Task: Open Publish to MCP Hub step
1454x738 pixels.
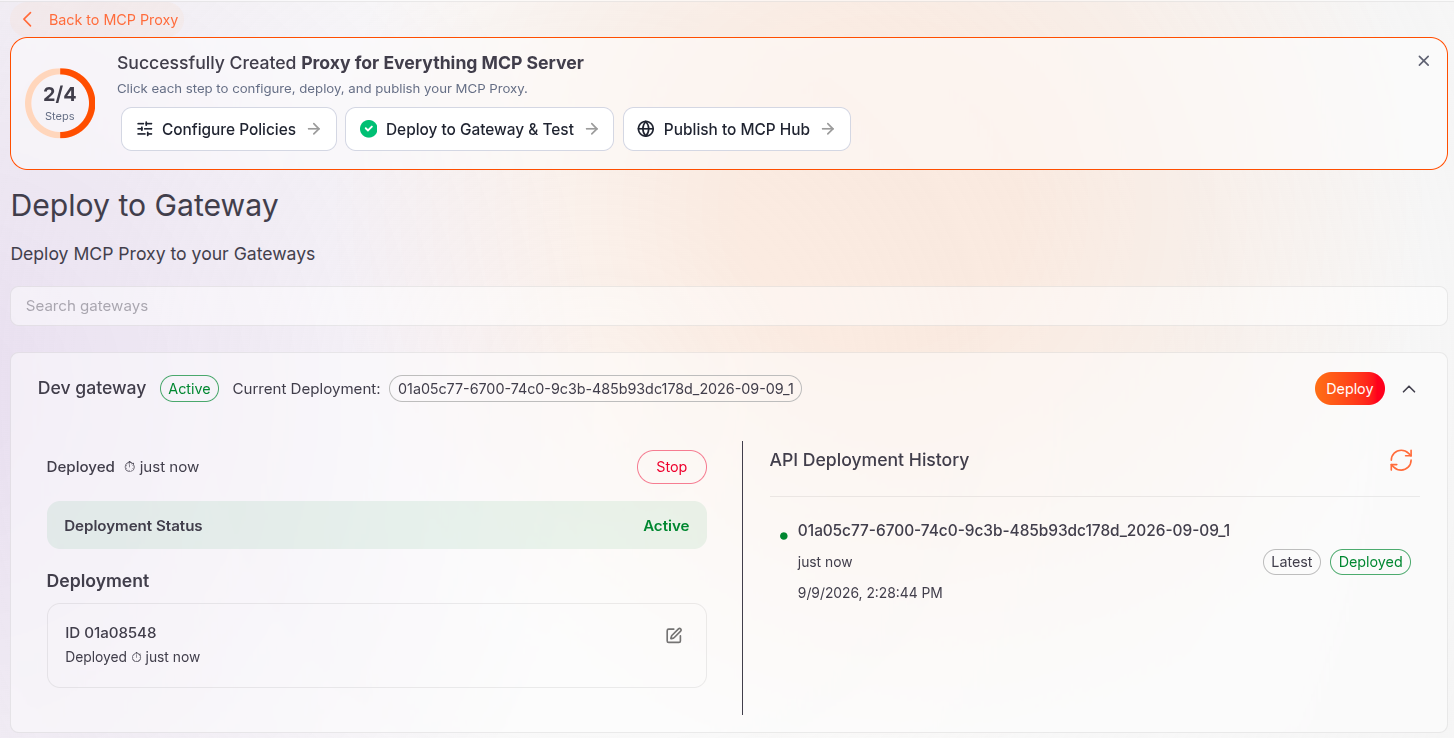Action: 737,129
